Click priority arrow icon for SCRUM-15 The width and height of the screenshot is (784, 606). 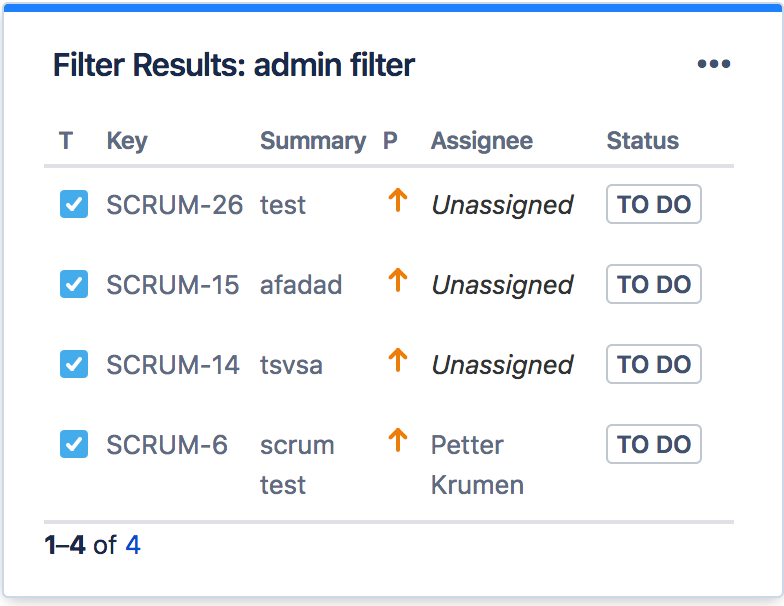tap(398, 281)
